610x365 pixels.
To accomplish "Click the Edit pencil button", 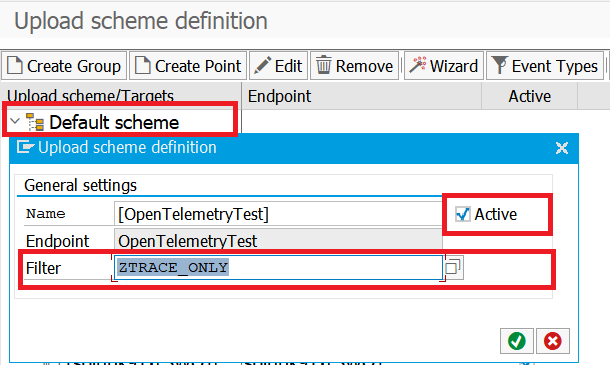I will point(279,66).
